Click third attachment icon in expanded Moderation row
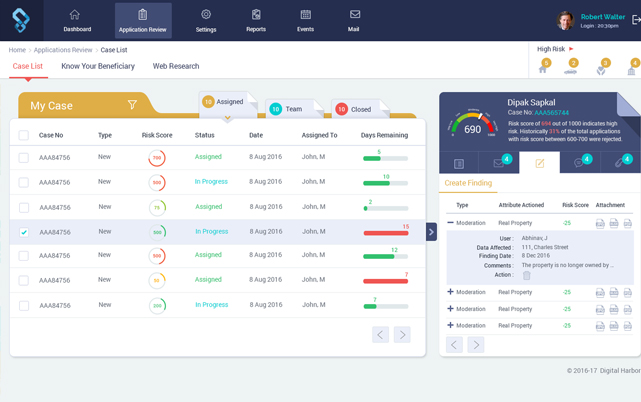Image resolution: width=641 pixels, height=402 pixels. click(628, 223)
